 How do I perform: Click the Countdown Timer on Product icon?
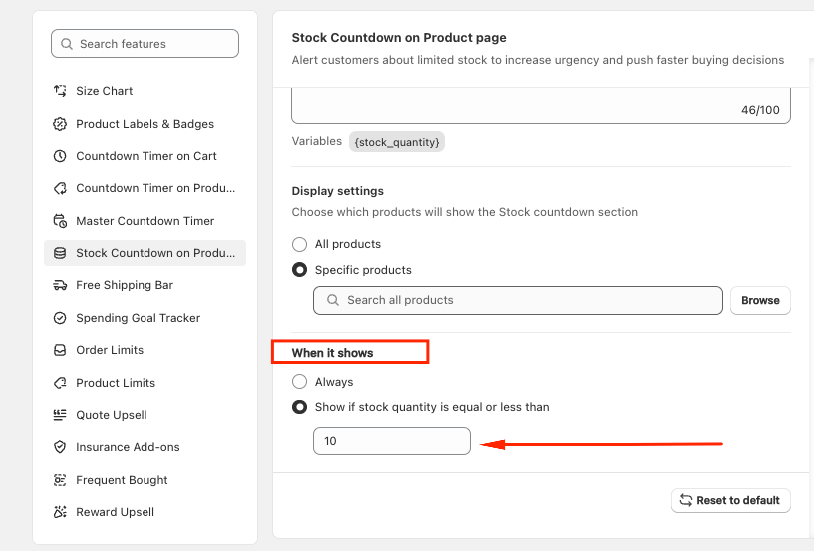click(60, 188)
